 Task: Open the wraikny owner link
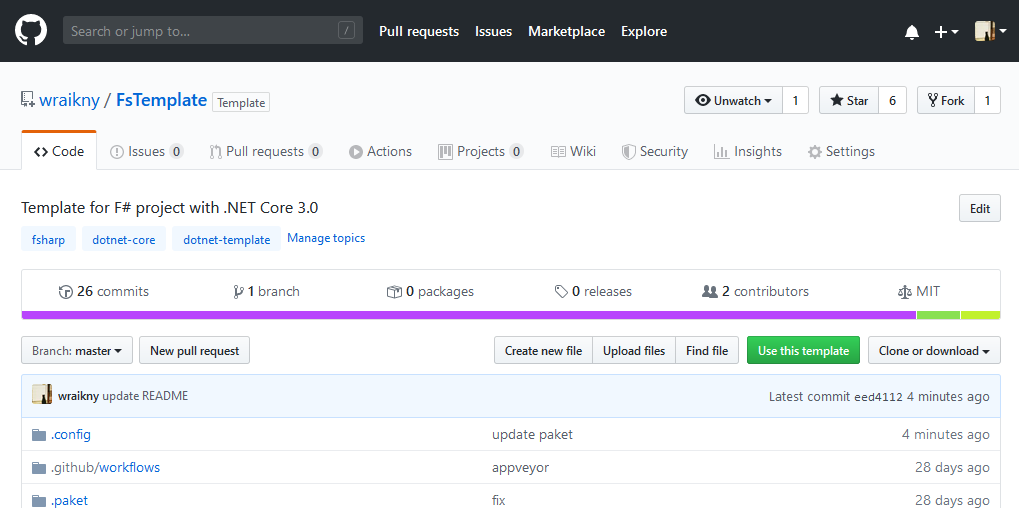click(x=70, y=100)
